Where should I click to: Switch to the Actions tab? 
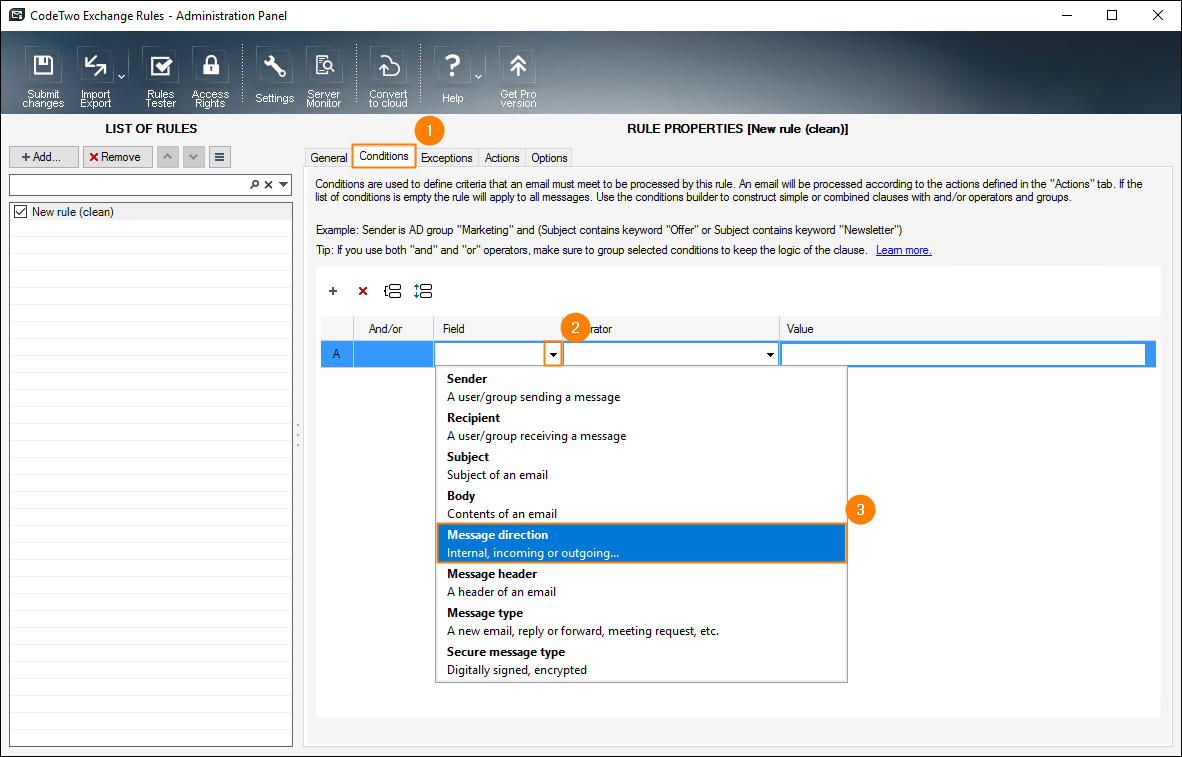coord(502,158)
